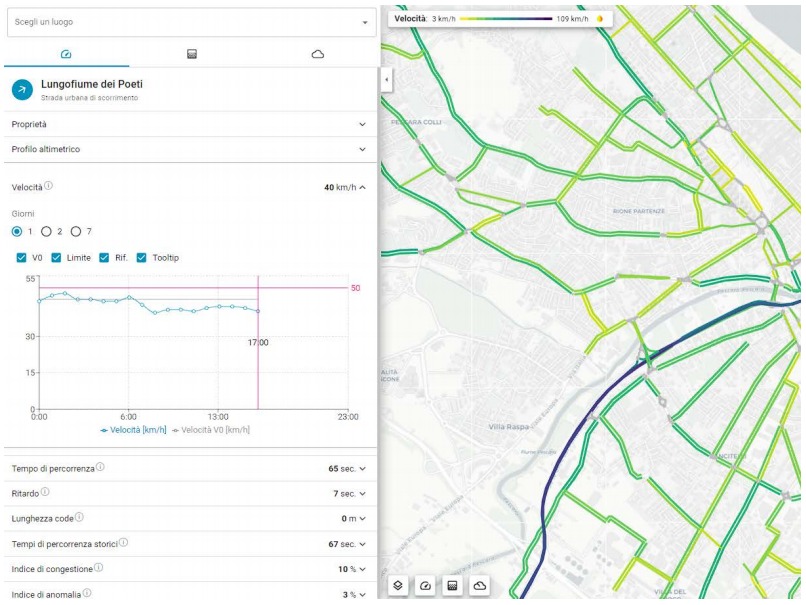Viewport: 806px width, 605px height.
Task: Toggle the V0 checkbox
Action: [x=21, y=258]
